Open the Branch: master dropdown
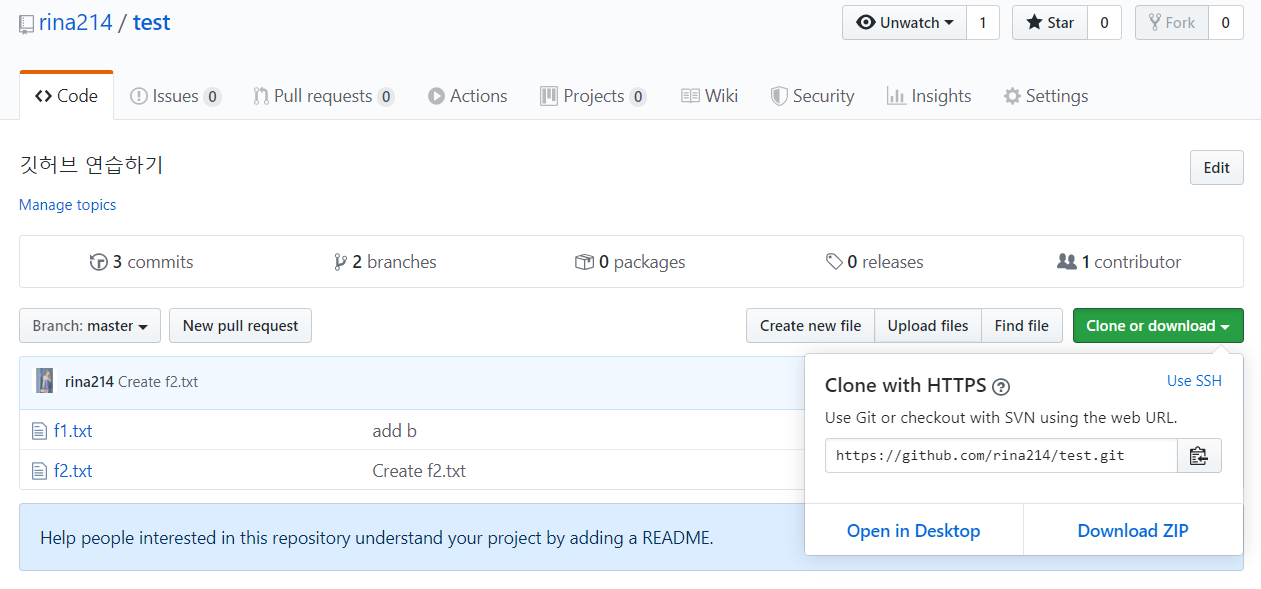This screenshot has width=1261, height=589. tap(90, 326)
